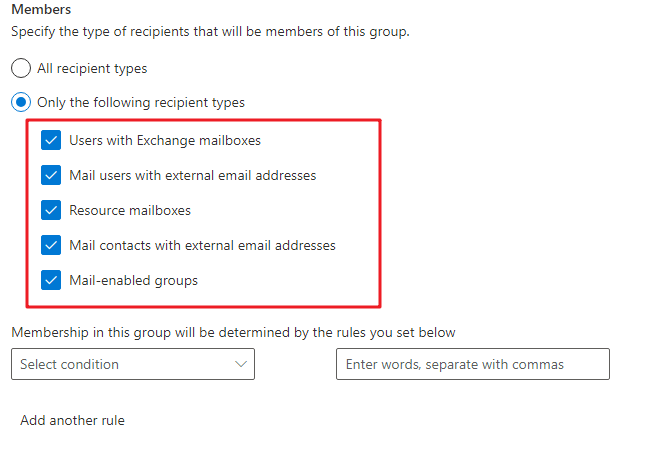The width and height of the screenshot is (648, 465).
Task: Uncheck the Resource mailboxes checkbox
Action: [51, 210]
